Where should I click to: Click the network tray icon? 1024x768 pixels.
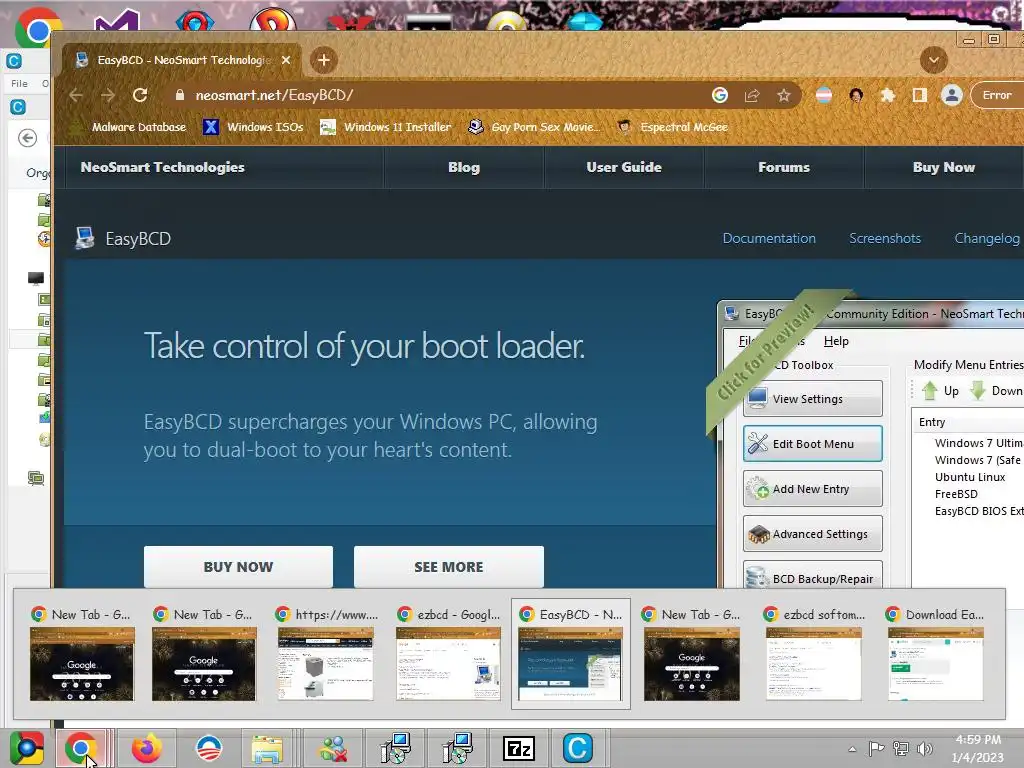(x=901, y=748)
